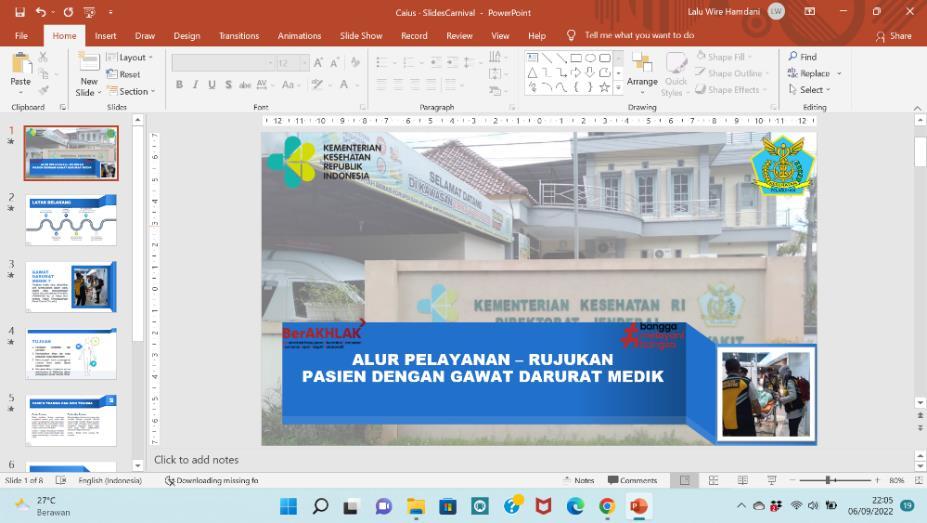Viewport: 927px width, 523px height.
Task: Open the Select dropdown
Action: [809, 90]
